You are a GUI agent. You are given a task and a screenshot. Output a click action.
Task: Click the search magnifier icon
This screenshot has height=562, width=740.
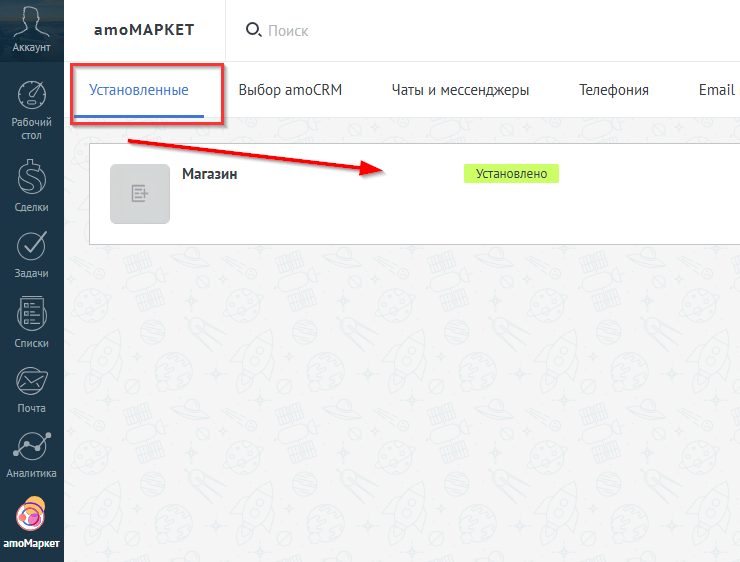253,30
